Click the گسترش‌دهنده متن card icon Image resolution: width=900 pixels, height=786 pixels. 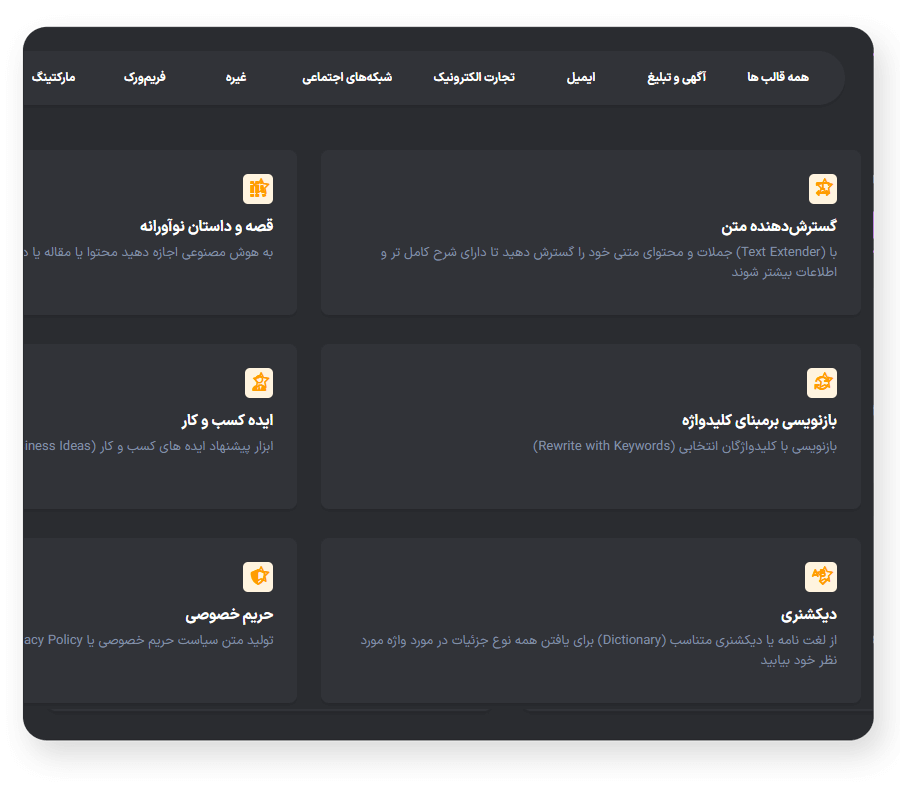[x=822, y=189]
